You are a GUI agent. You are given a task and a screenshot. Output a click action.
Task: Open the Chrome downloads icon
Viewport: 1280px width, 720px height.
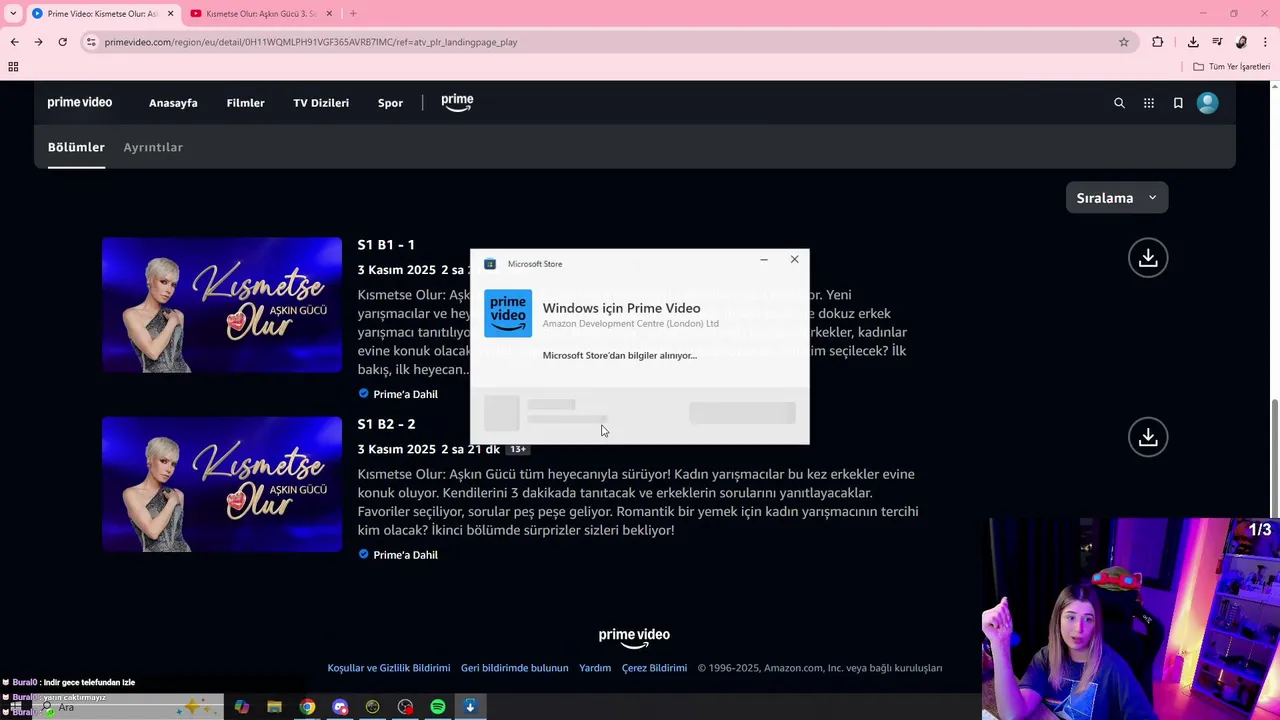1193,42
